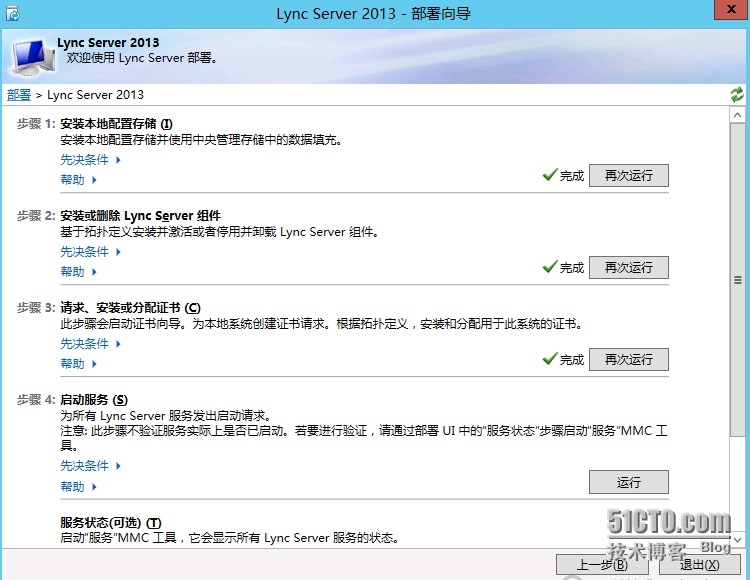Viewport: 750px width, 580px height.
Task: Expand 帮助 under step 3
Action: [x=78, y=364]
